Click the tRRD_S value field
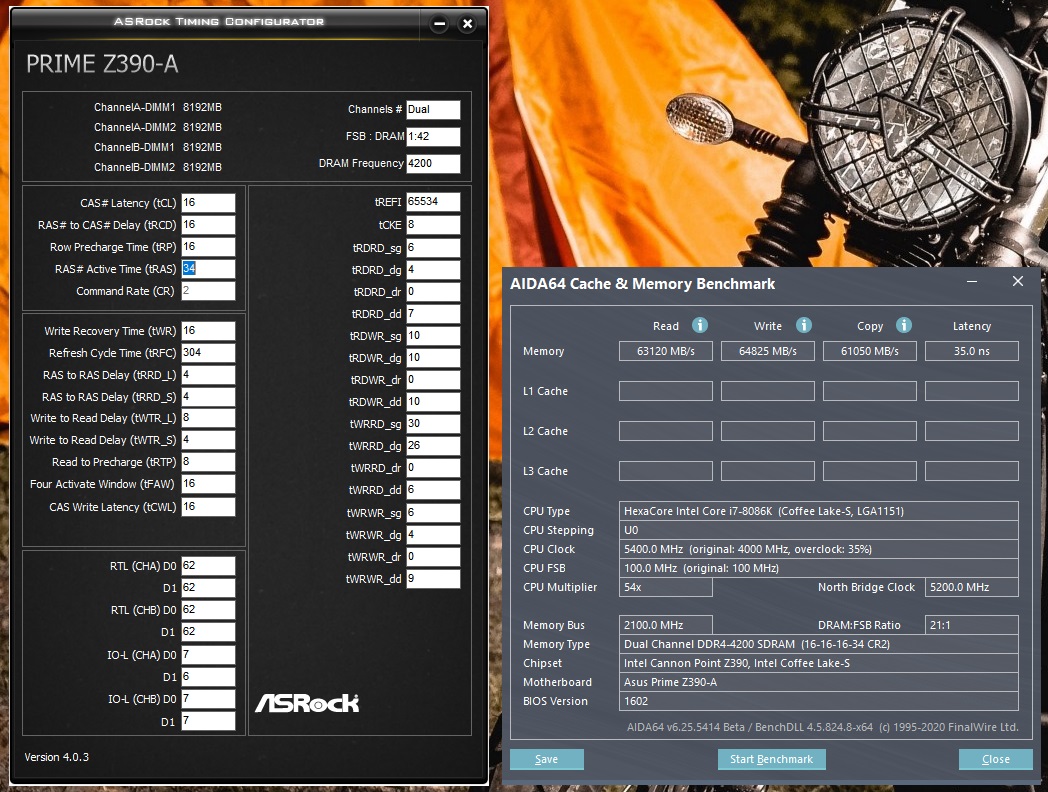The height and width of the screenshot is (792, 1048). pos(208,397)
